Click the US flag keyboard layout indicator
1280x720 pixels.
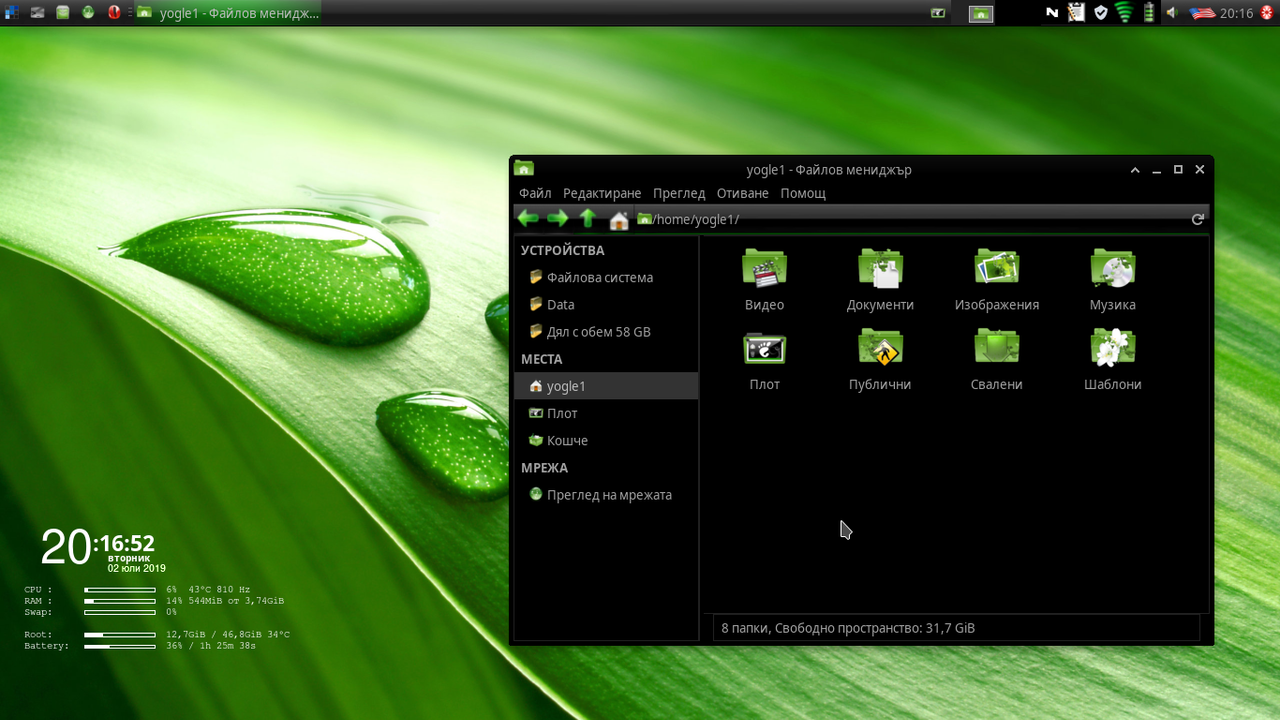(x=1202, y=13)
